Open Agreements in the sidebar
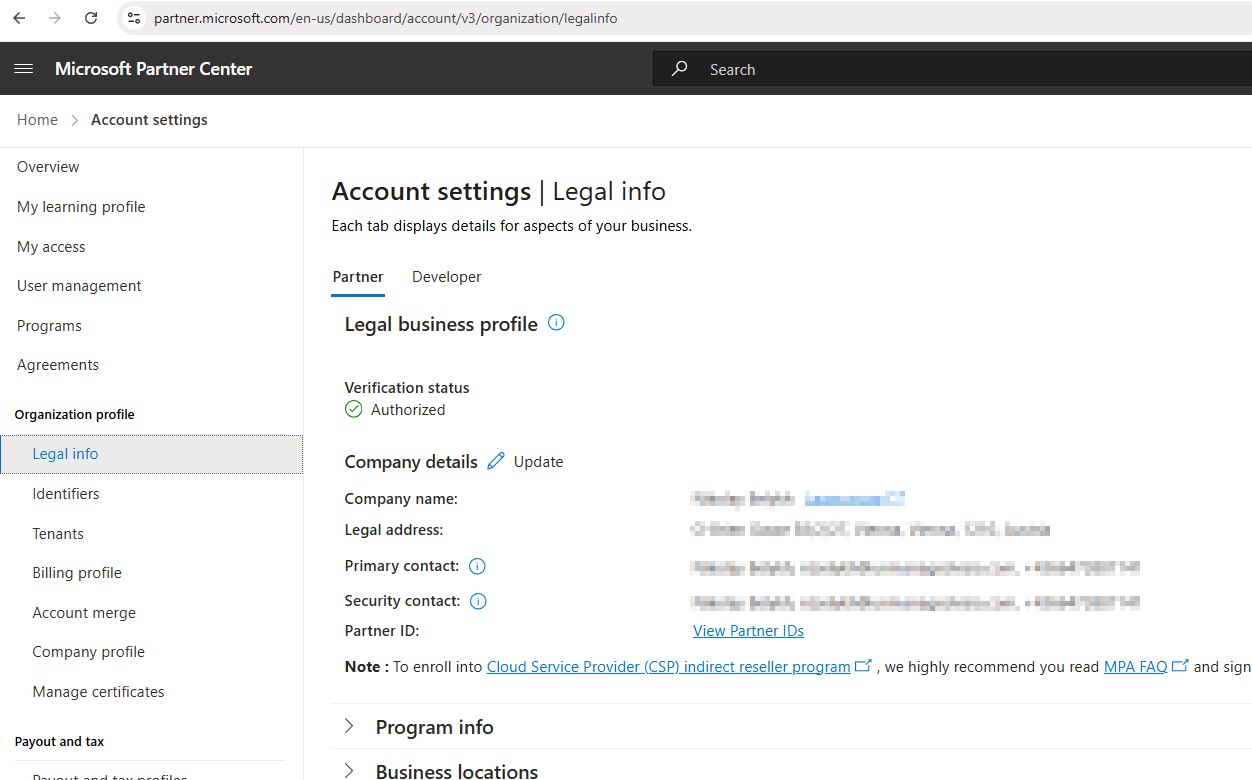Screen dimensions: 1252x780 click(x=58, y=365)
